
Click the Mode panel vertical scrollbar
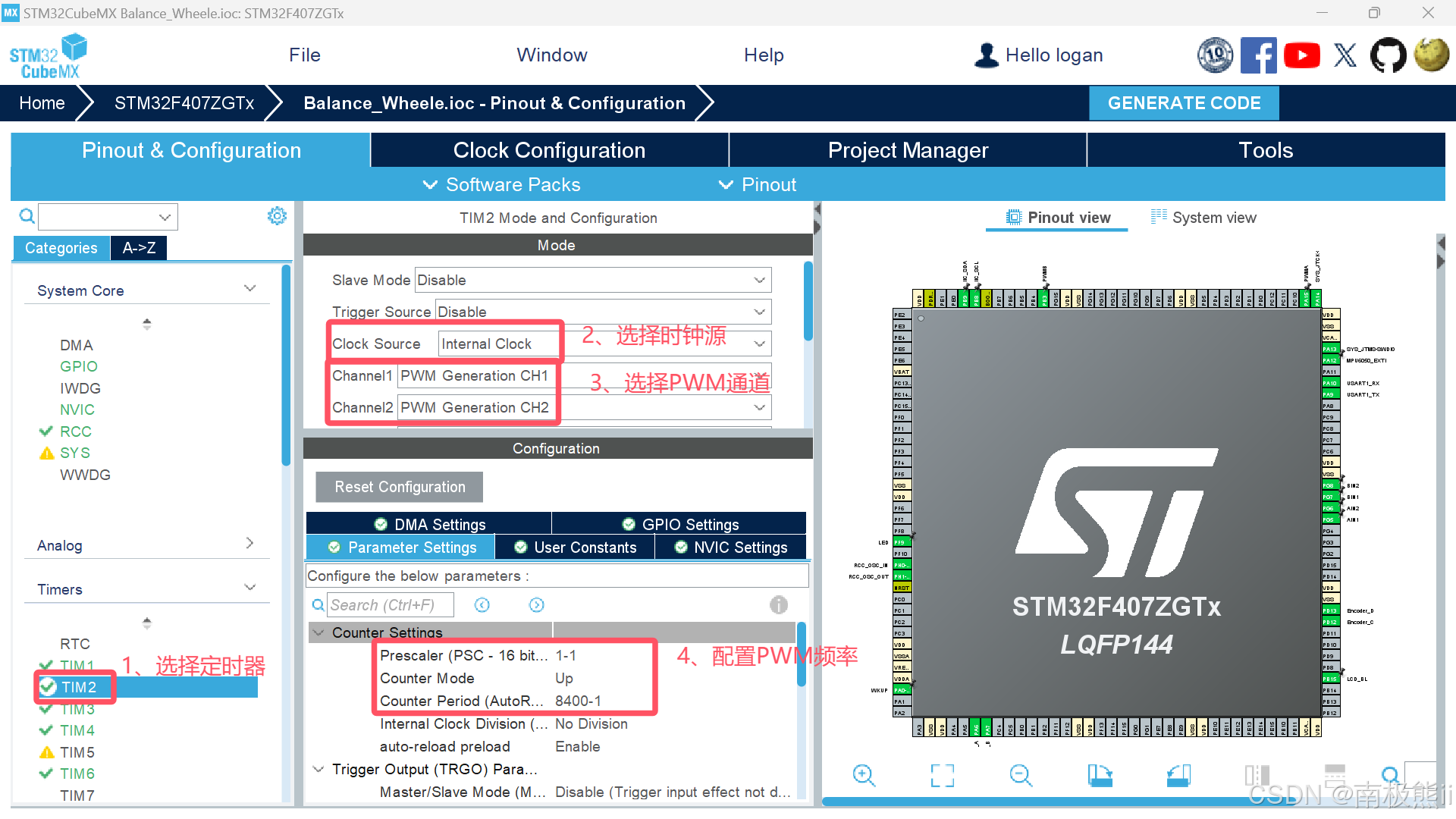pyautogui.click(x=808, y=301)
